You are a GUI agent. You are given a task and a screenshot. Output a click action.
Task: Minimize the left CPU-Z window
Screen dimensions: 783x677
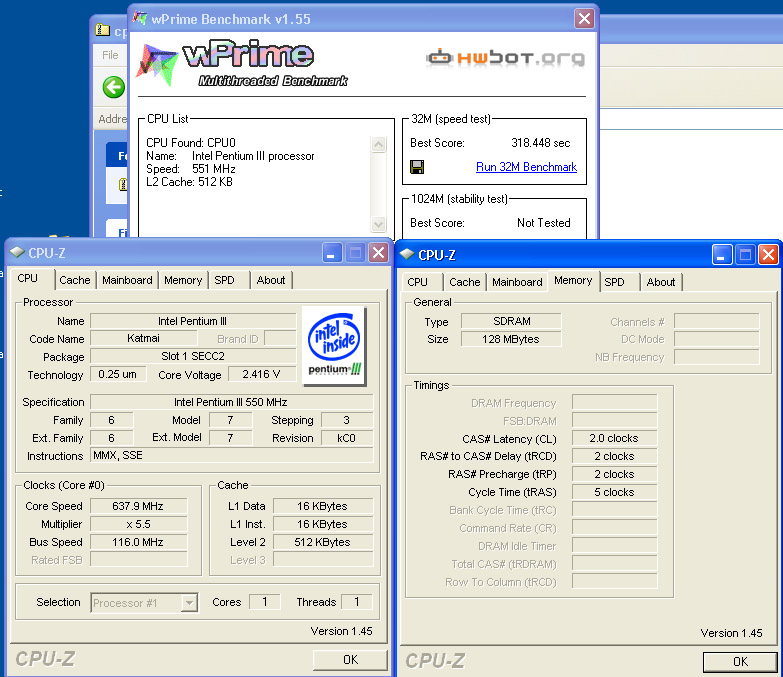click(x=332, y=253)
